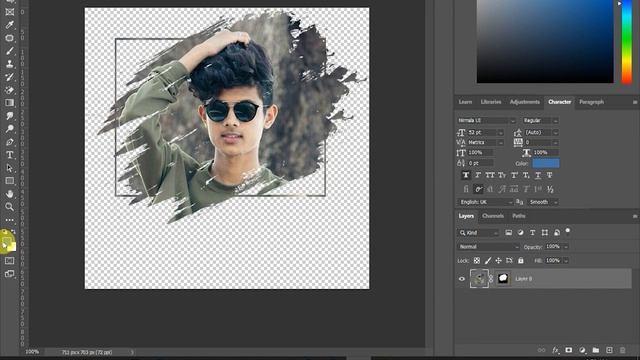The height and width of the screenshot is (360, 640).
Task: Switch to the Learn tab
Action: [465, 102]
